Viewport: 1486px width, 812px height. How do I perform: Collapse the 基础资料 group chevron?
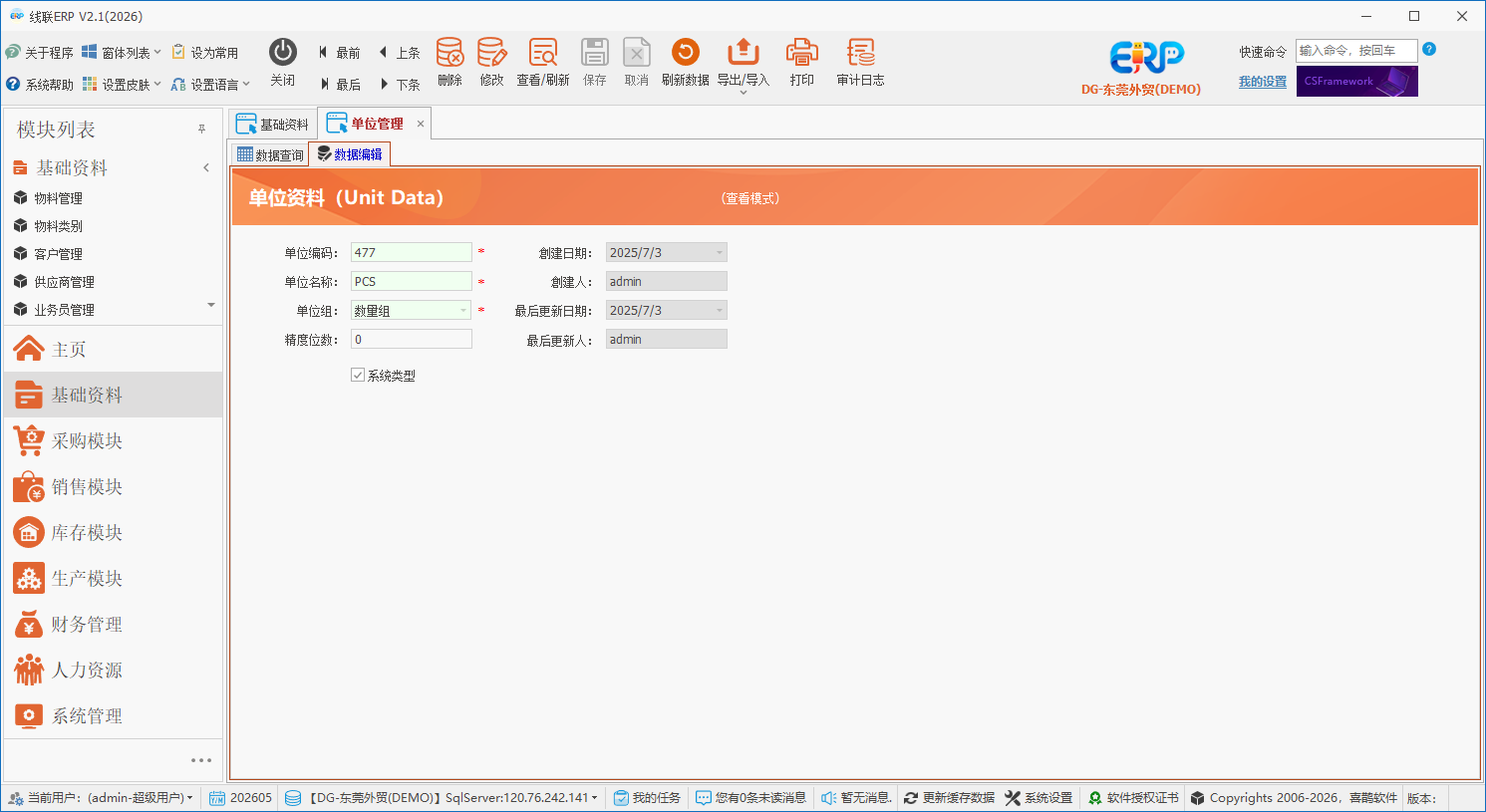pos(206,167)
